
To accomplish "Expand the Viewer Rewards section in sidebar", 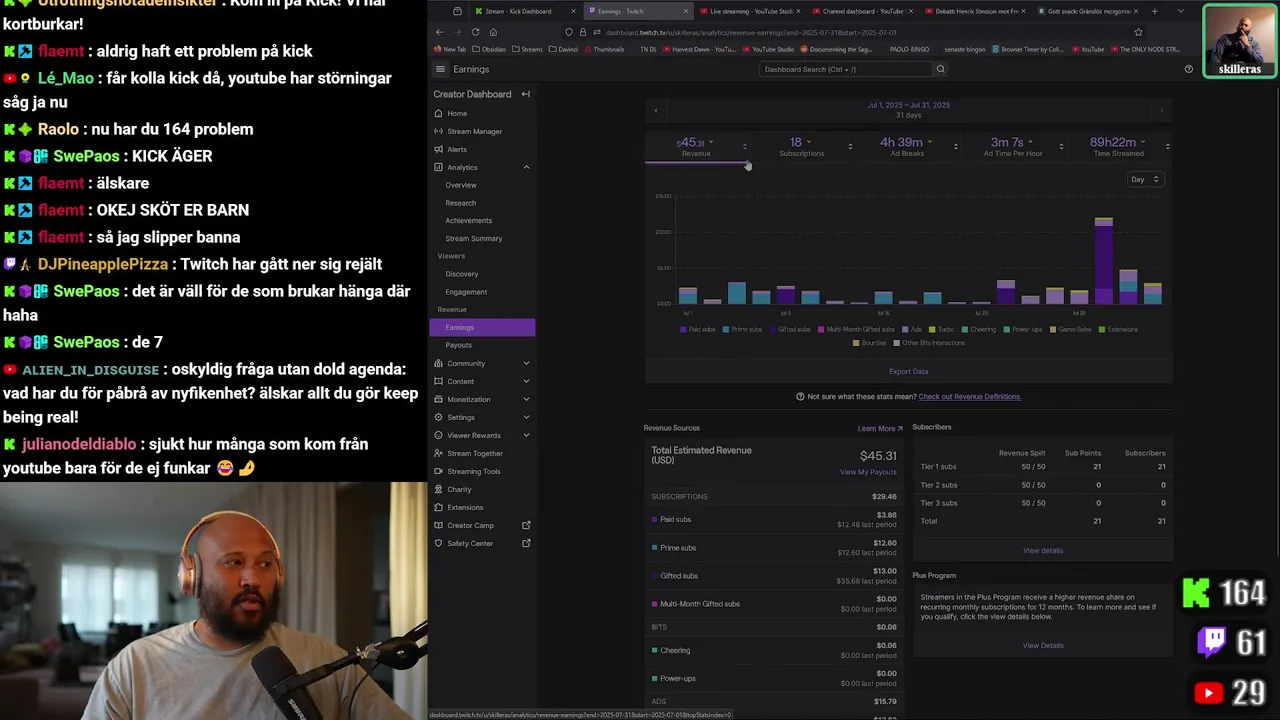I will (x=526, y=435).
